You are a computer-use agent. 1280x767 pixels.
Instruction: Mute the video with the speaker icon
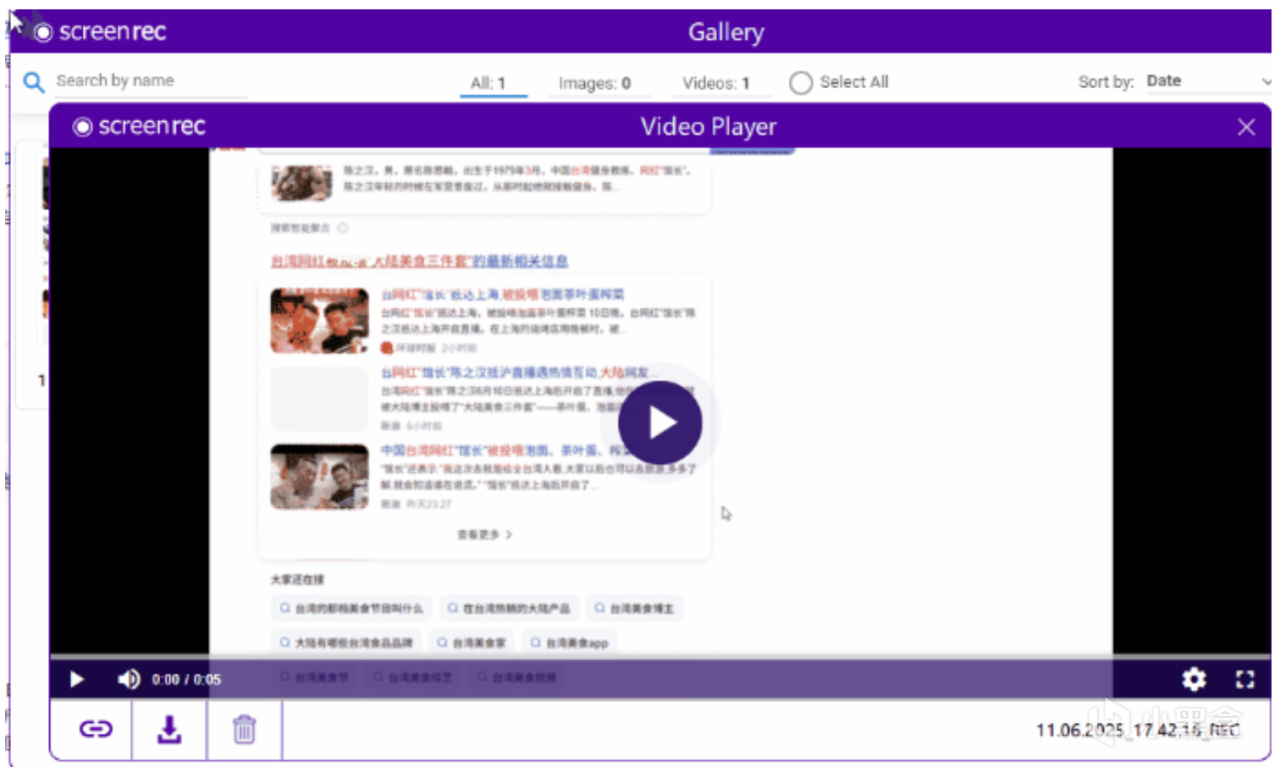[129, 680]
